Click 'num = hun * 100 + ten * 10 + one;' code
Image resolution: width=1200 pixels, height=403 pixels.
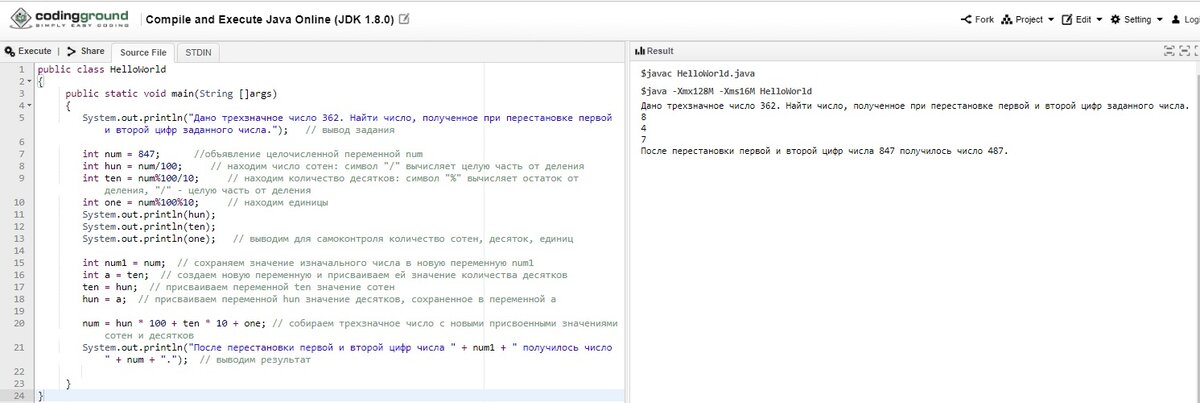(x=175, y=323)
